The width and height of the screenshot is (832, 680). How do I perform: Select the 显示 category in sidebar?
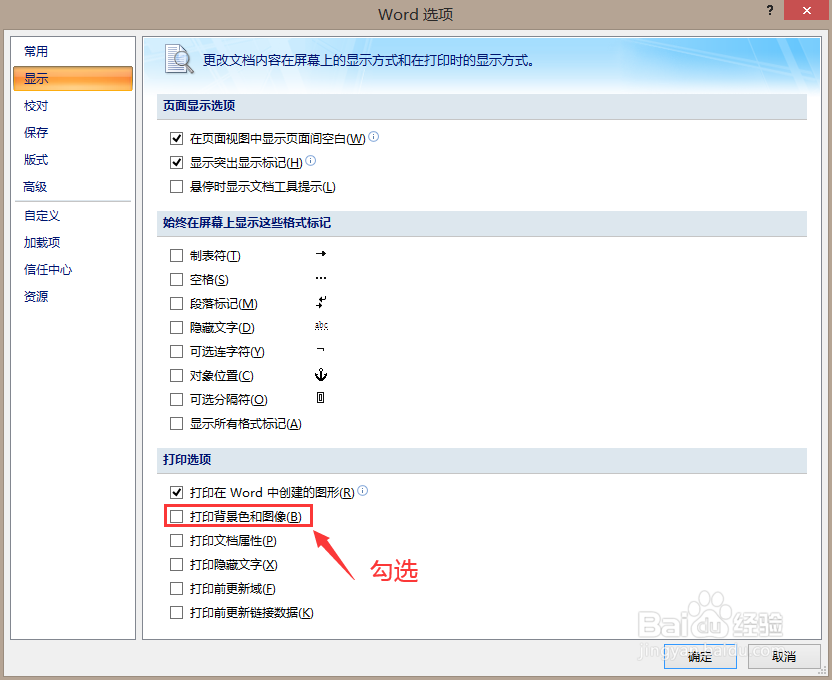(73, 79)
